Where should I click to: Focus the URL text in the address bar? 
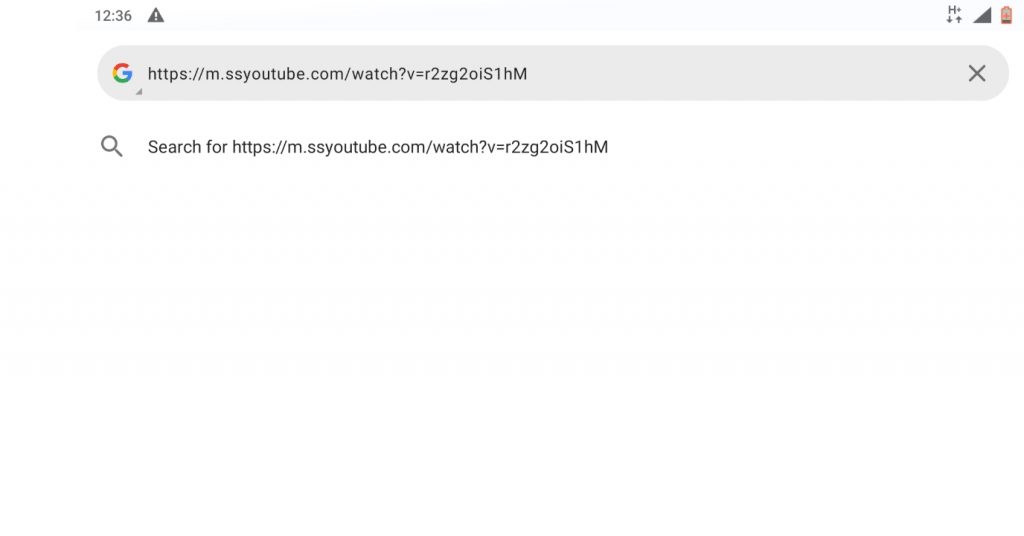(x=337, y=74)
